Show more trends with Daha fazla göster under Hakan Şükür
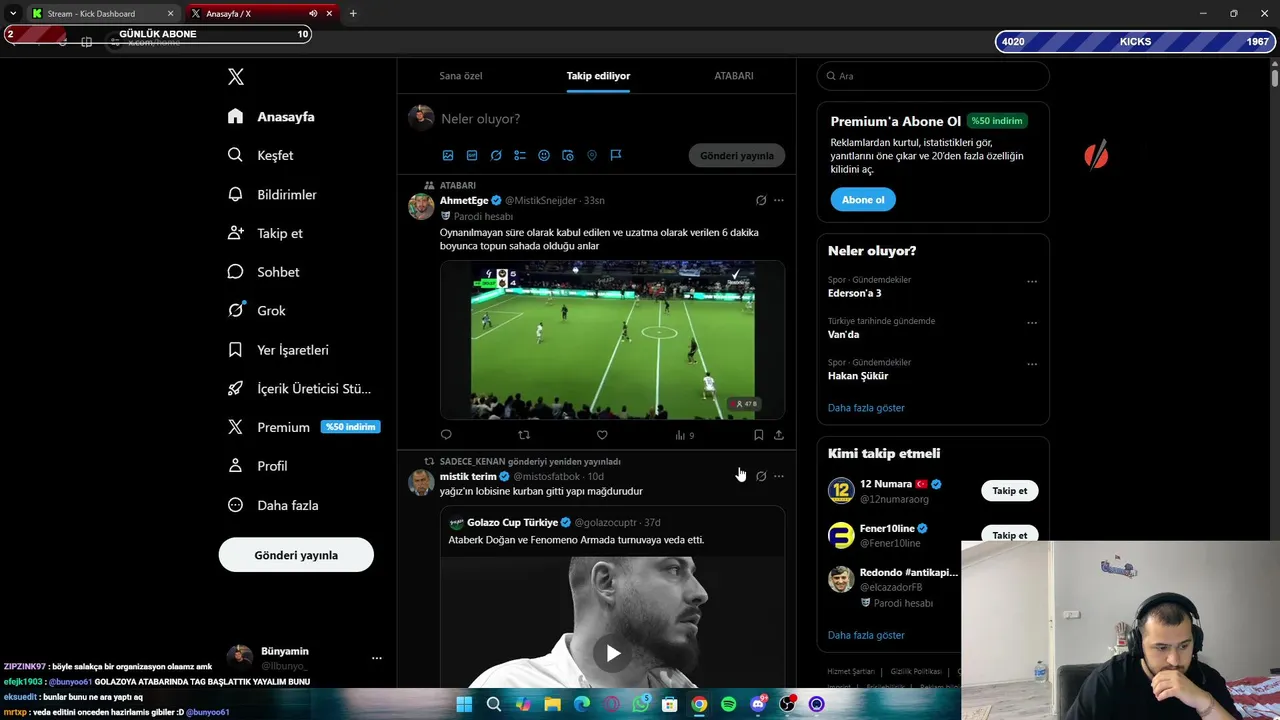 (x=866, y=408)
